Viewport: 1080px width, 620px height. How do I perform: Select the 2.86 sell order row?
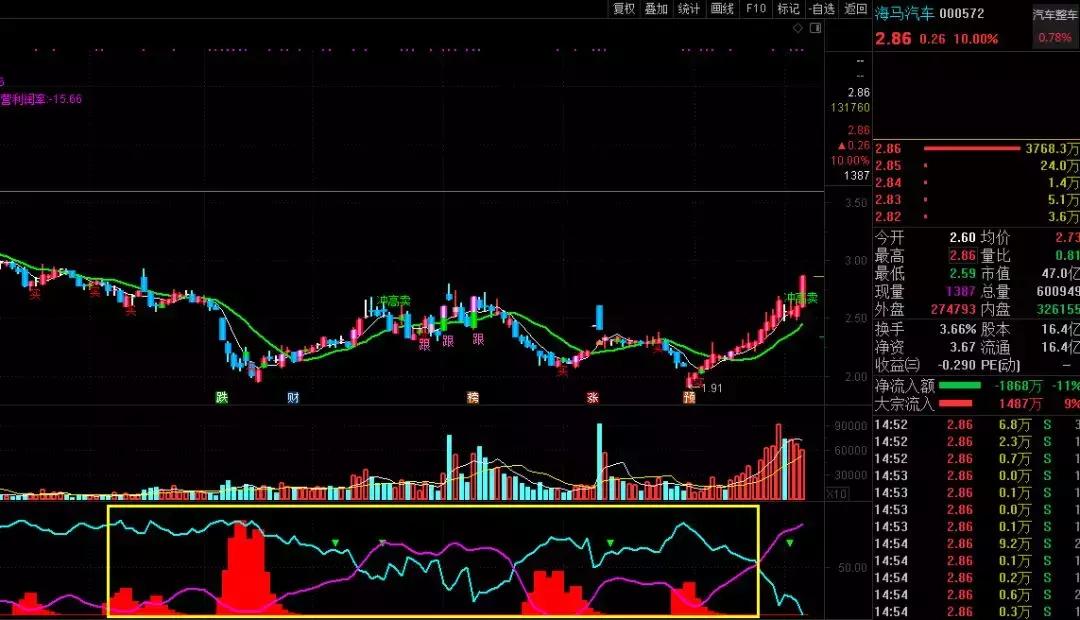pos(976,148)
